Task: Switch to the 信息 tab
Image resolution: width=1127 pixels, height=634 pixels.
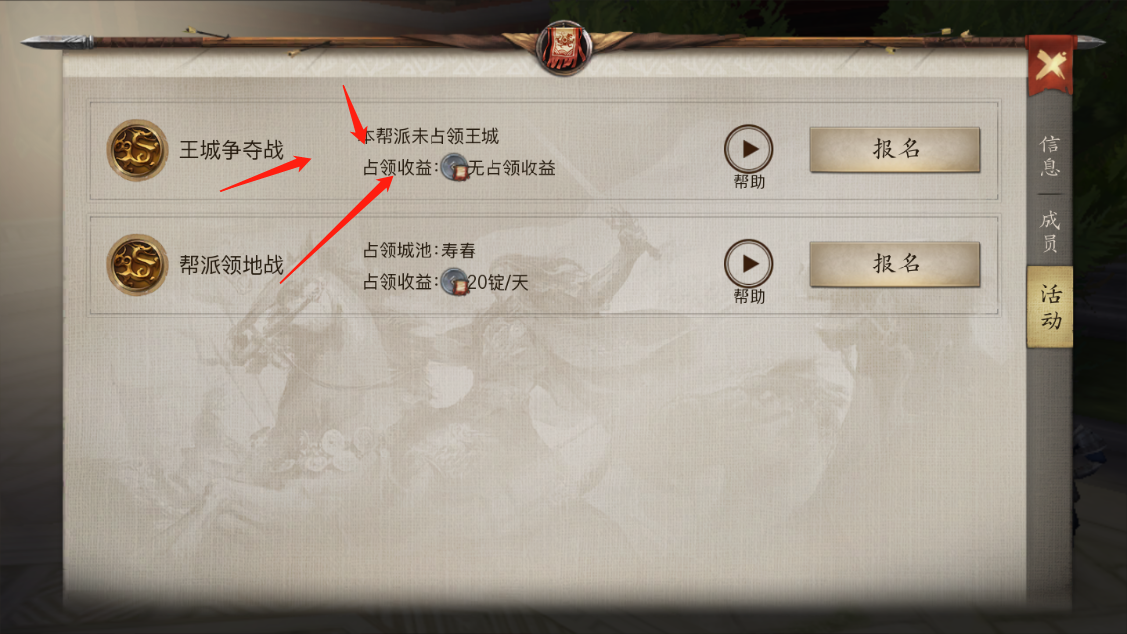Action: coord(1050,156)
